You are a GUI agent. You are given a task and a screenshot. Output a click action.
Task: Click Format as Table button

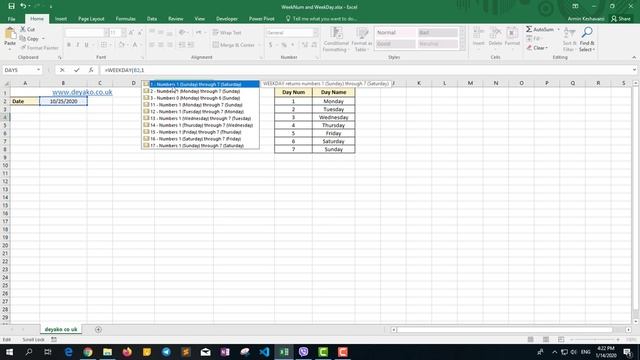pos(361,39)
